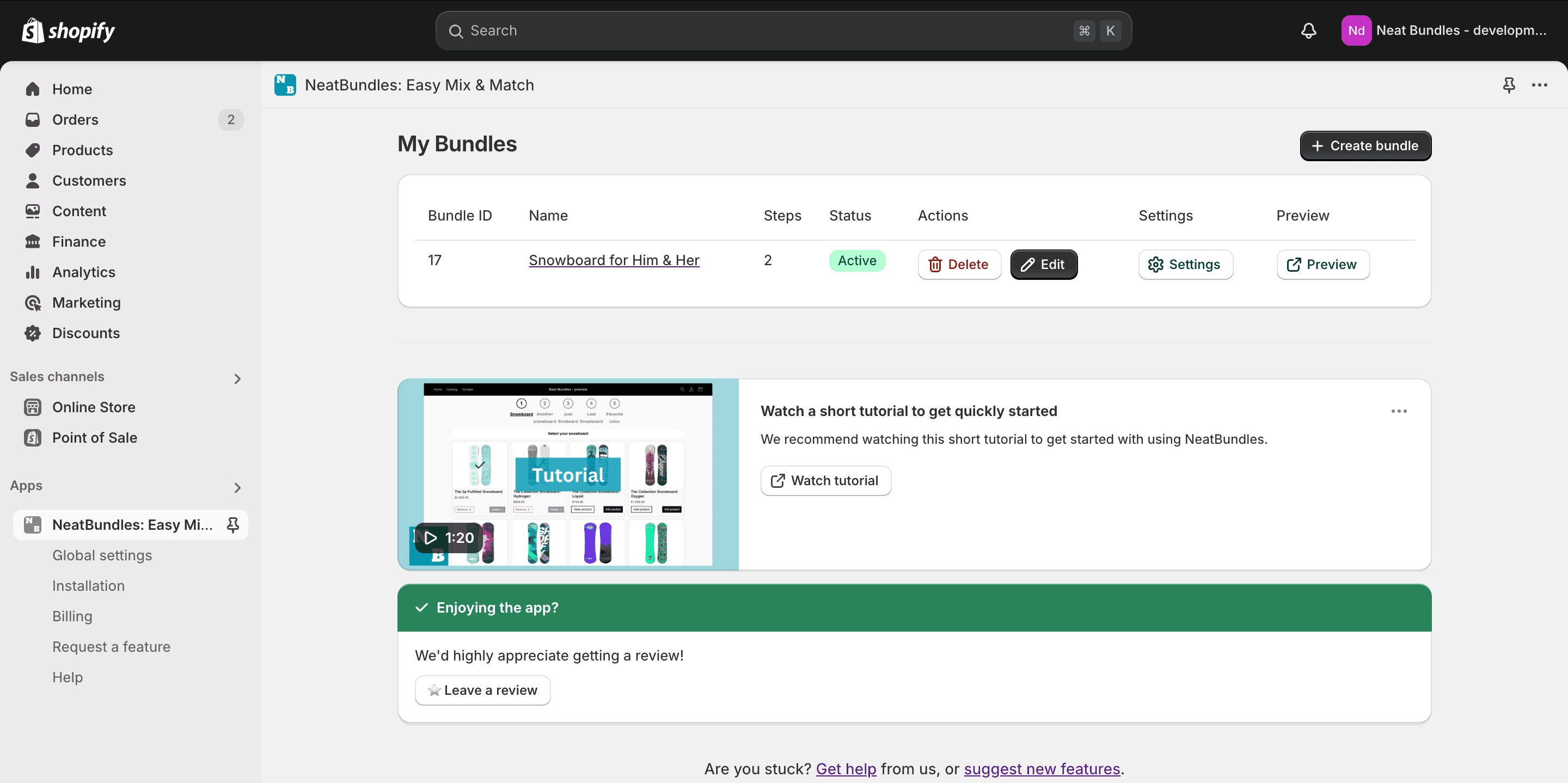Click the Products tag icon

click(x=33, y=150)
